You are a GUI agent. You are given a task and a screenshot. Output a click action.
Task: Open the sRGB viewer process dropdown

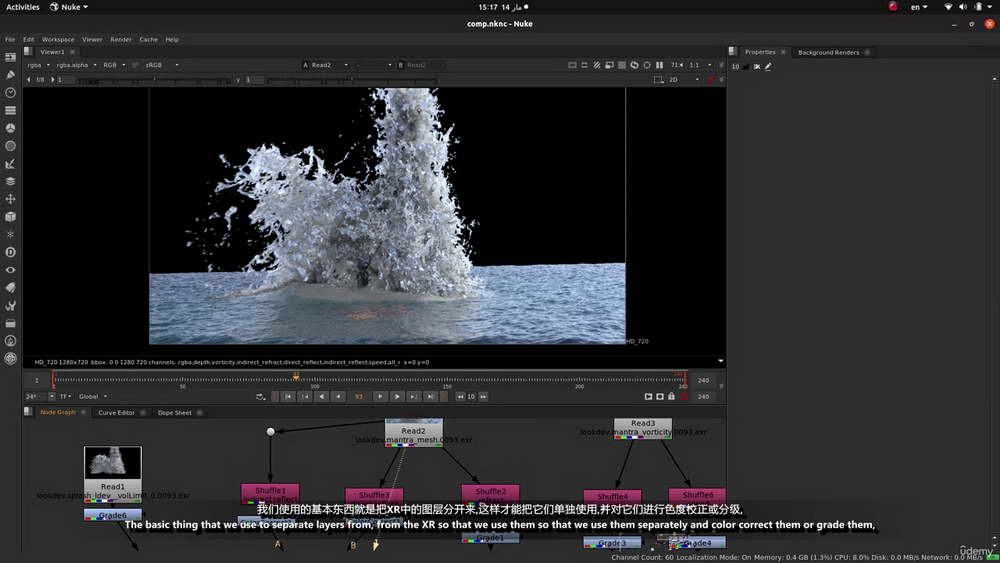pos(161,65)
